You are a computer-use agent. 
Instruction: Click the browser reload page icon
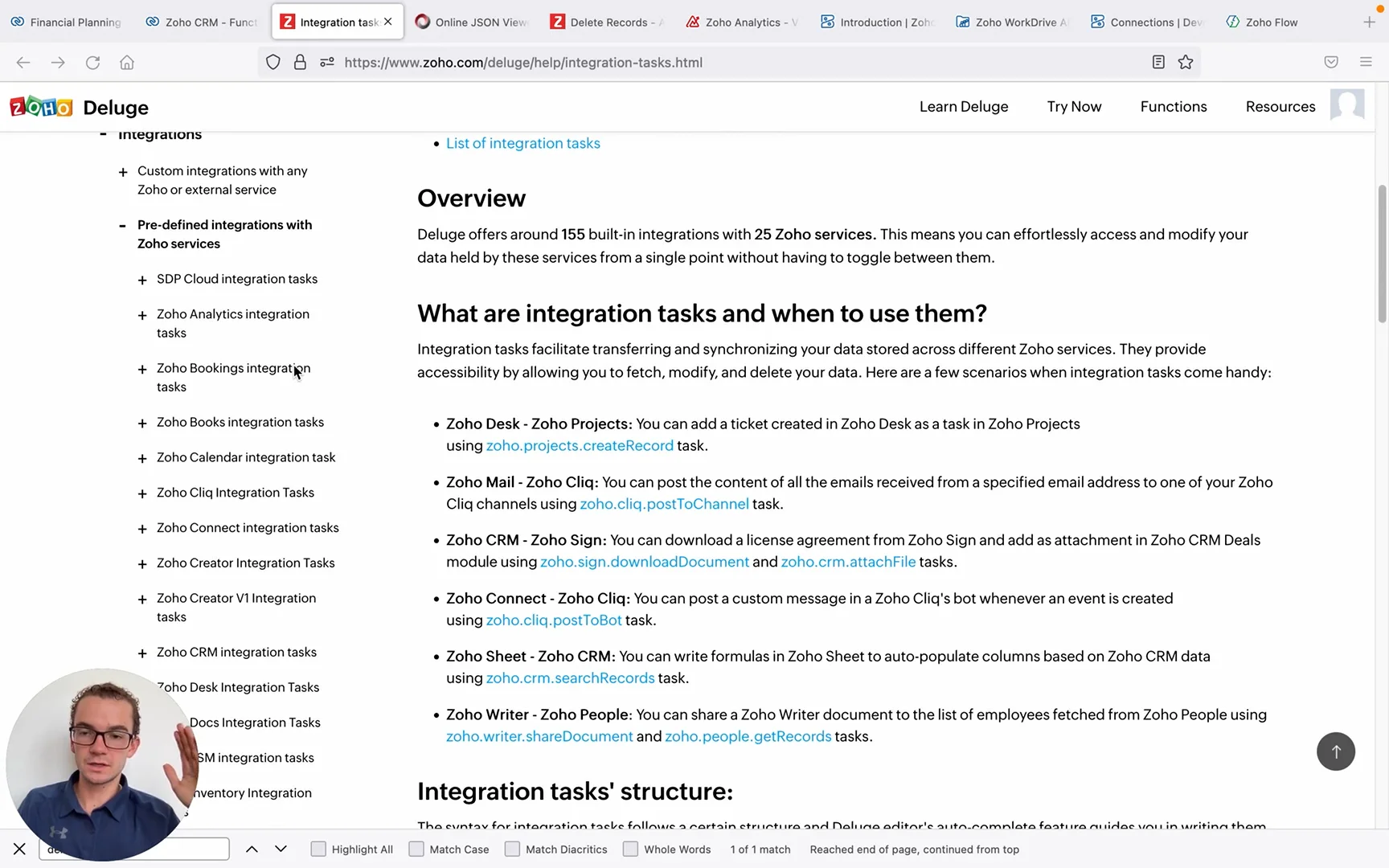point(92,63)
